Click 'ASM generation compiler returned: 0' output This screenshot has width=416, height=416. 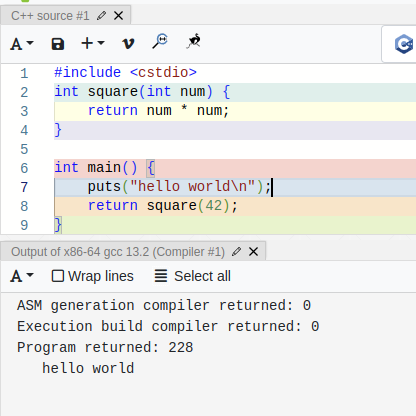tap(164, 305)
